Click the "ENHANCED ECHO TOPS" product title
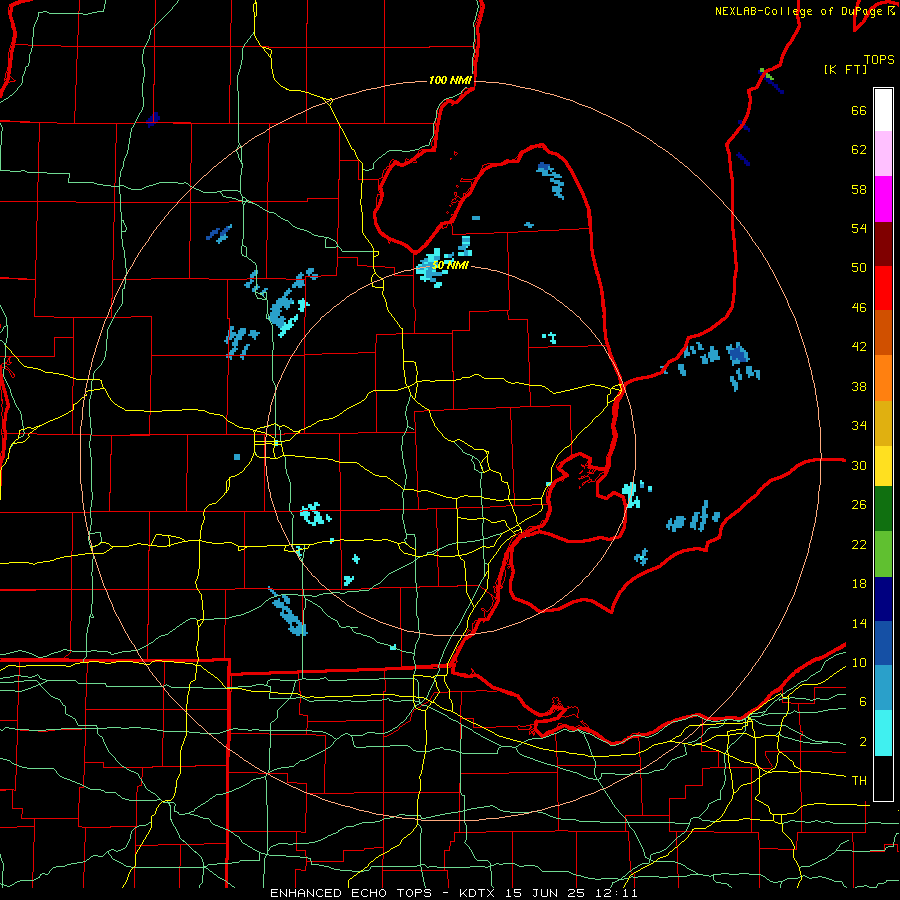Image resolution: width=900 pixels, height=900 pixels. pyautogui.click(x=350, y=893)
